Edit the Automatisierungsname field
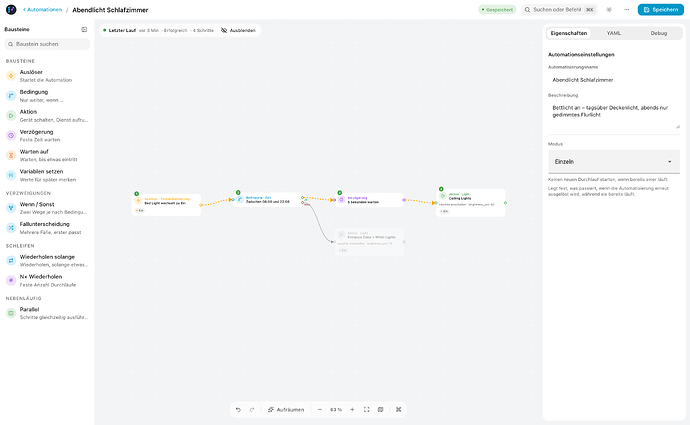 [613, 80]
